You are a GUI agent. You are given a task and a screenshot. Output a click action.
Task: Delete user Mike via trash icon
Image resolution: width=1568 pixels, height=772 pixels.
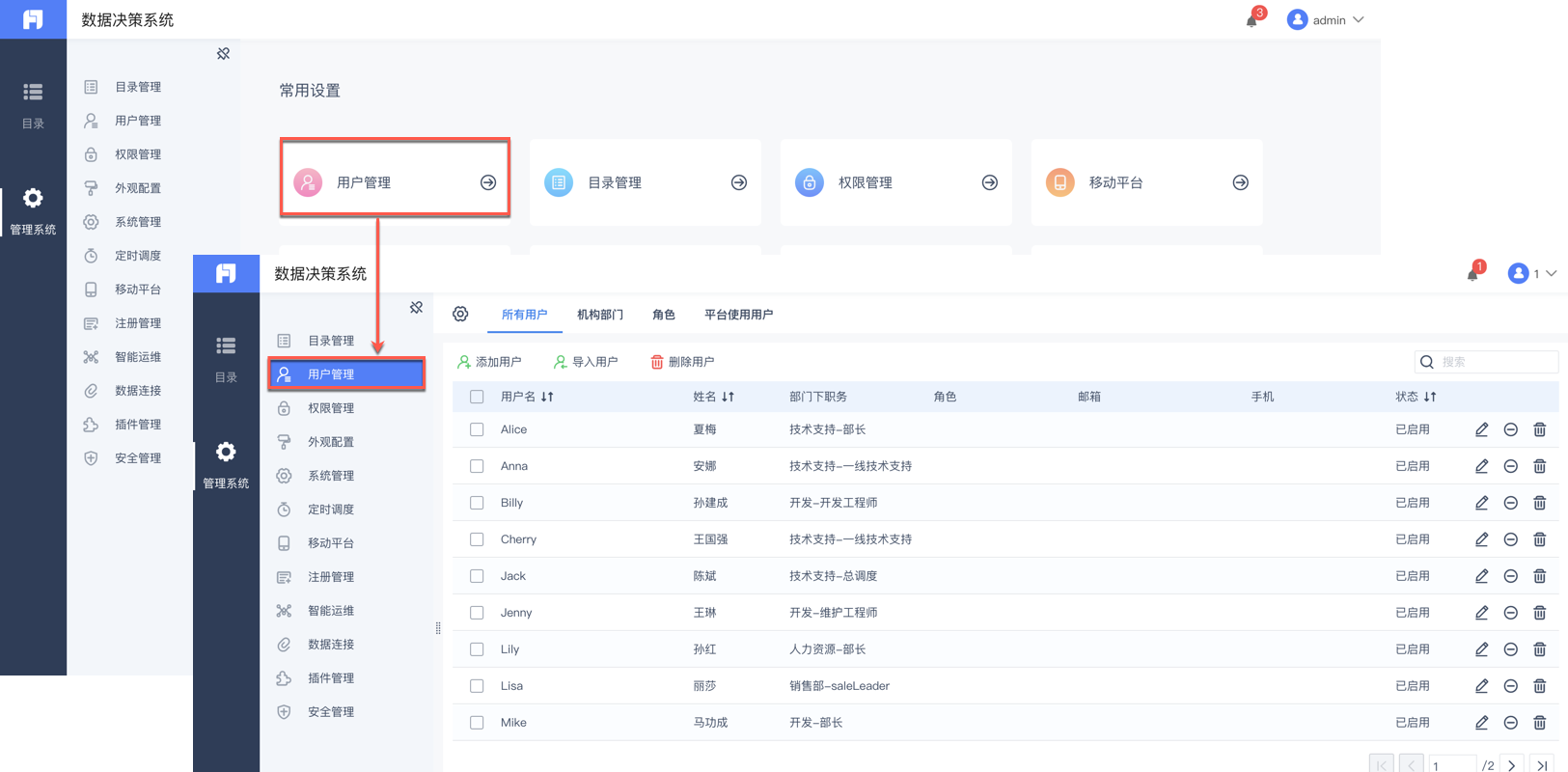(1540, 723)
